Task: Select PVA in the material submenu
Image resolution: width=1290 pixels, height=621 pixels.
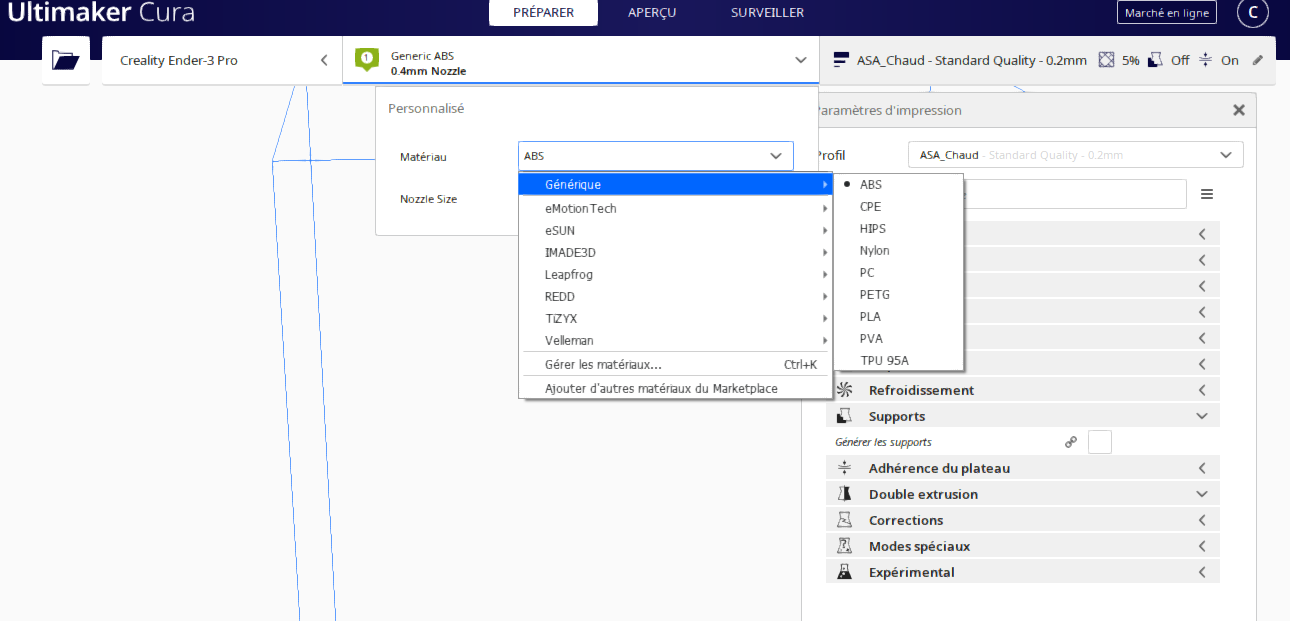Action: click(898, 338)
